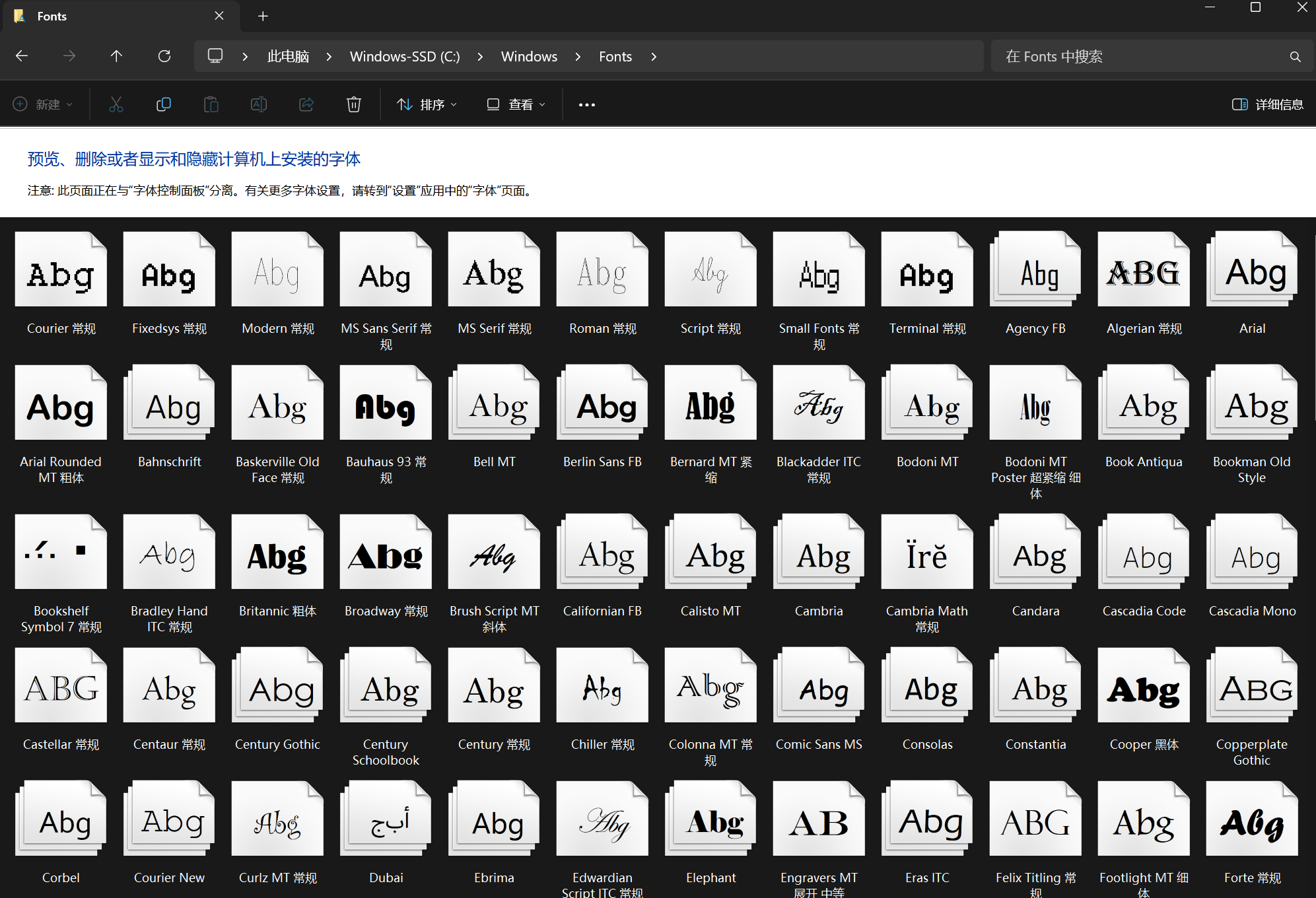Open the ... see more menu
Viewport: 1316px width, 898px height.
tap(586, 104)
